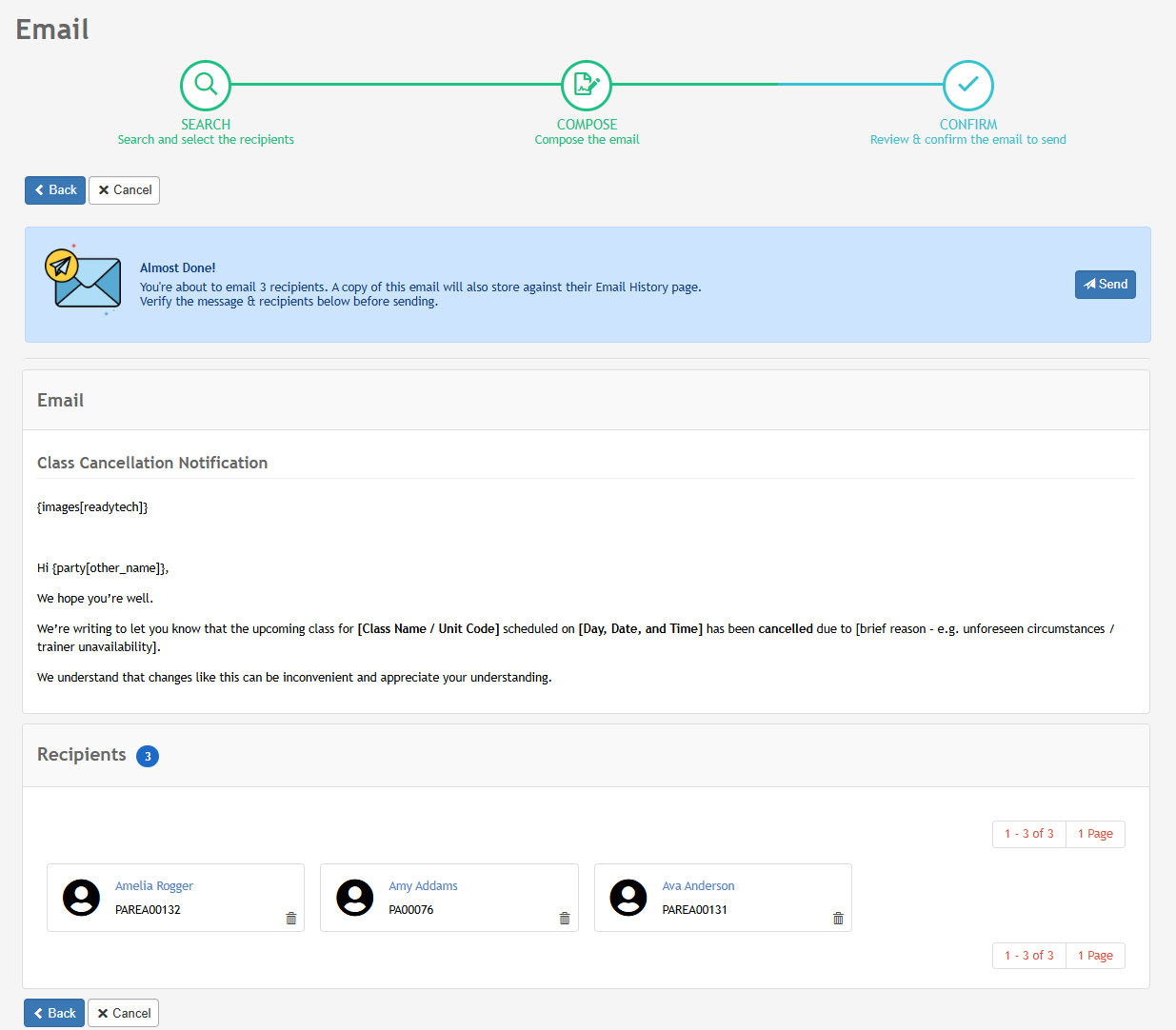
Task: Click recipient ID 'PA00076'
Action: 411,910
